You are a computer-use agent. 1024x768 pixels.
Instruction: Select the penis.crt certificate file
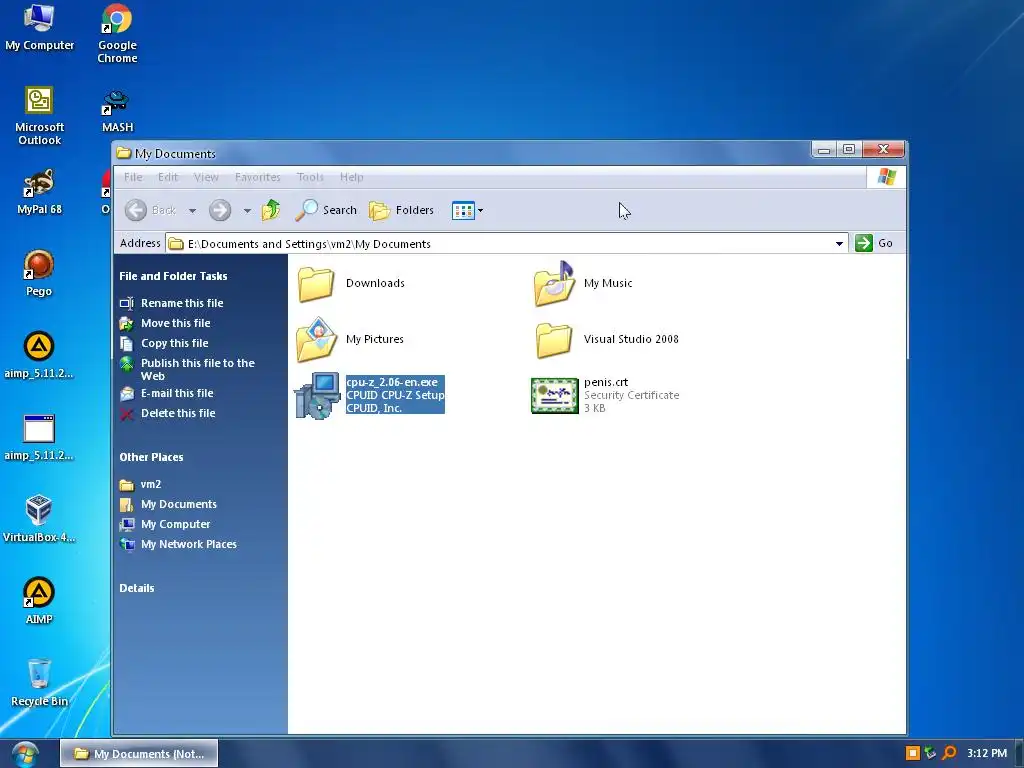[605, 395]
